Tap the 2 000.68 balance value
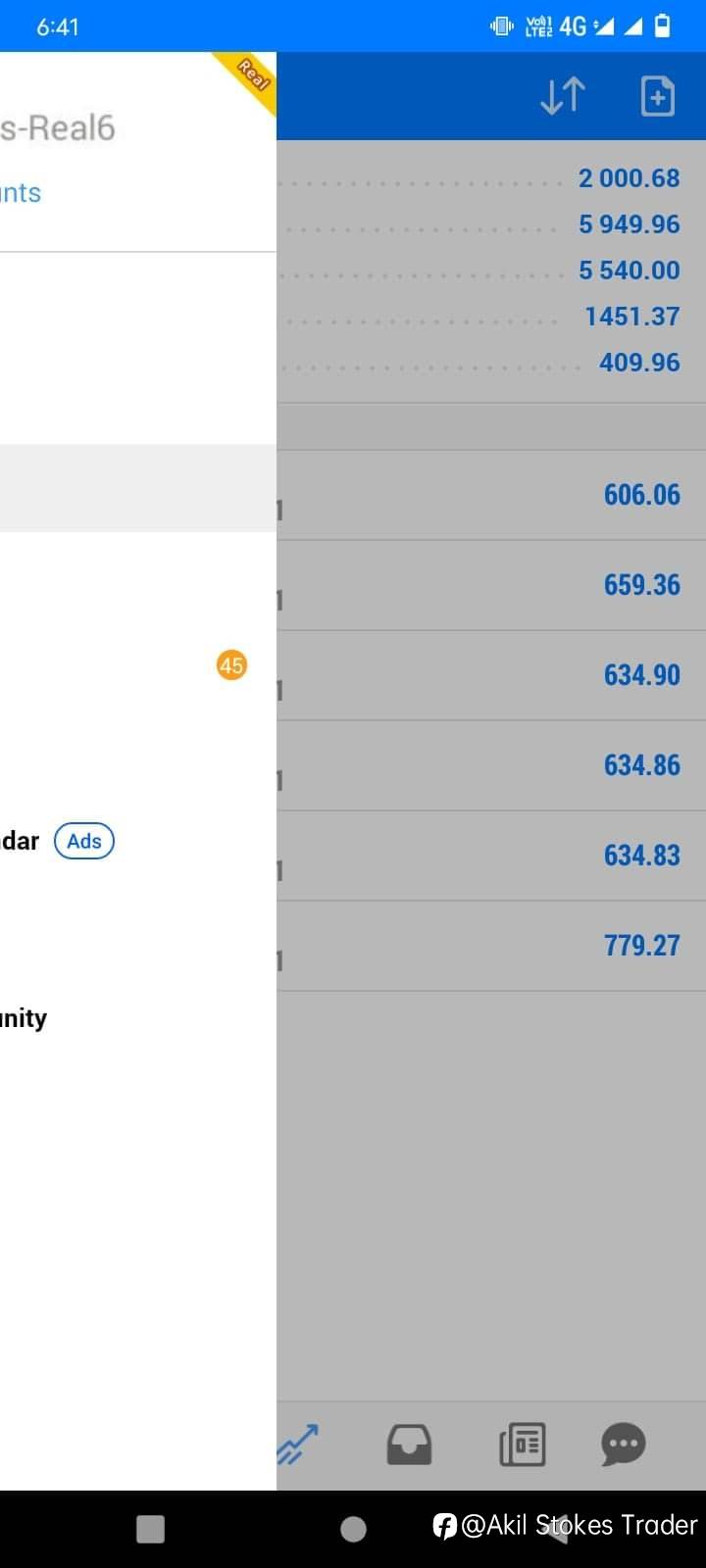 [x=629, y=178]
